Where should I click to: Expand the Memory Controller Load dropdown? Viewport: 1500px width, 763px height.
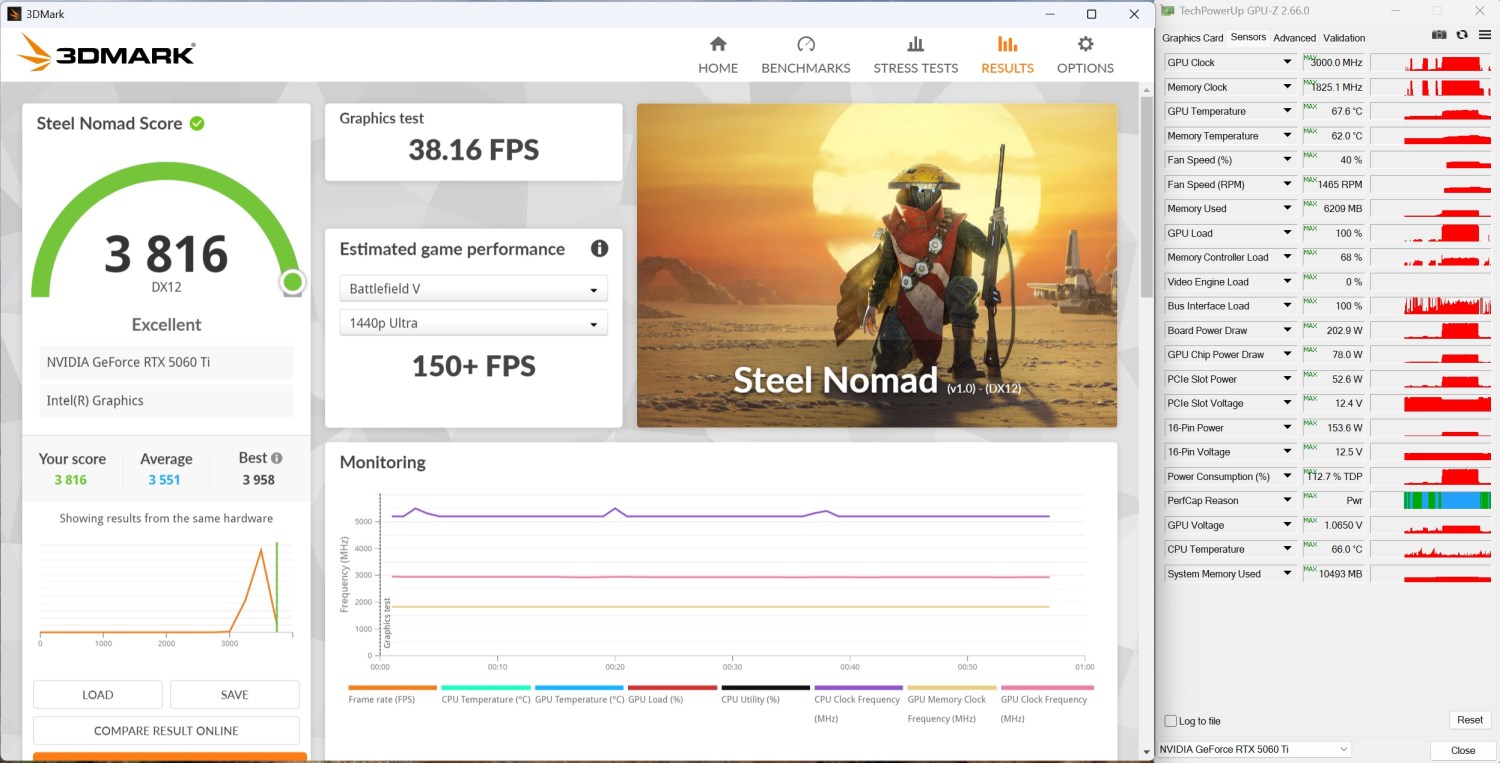tap(1287, 257)
